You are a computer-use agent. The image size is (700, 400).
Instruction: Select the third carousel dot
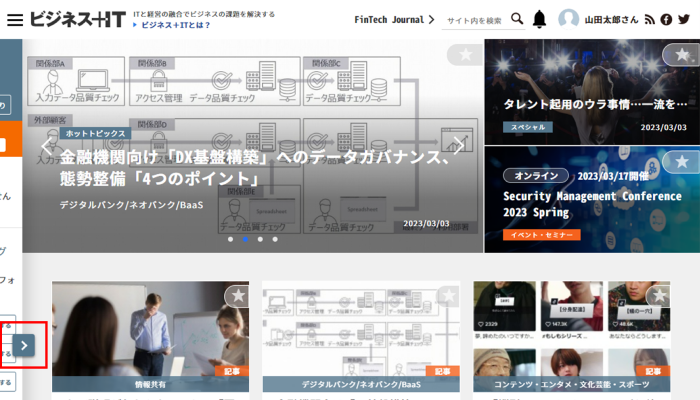(x=260, y=239)
